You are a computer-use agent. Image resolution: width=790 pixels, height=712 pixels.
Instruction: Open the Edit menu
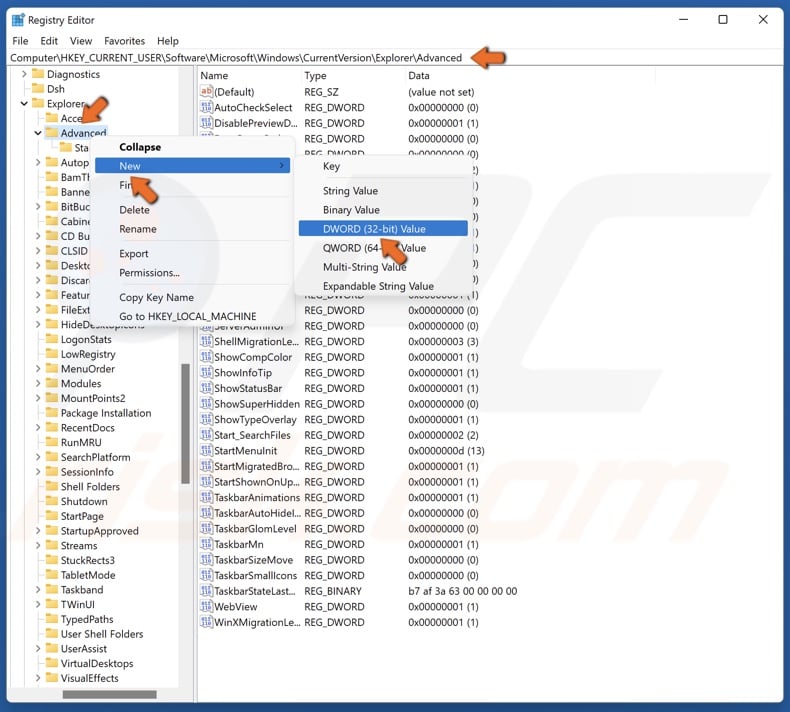pyautogui.click(x=49, y=41)
